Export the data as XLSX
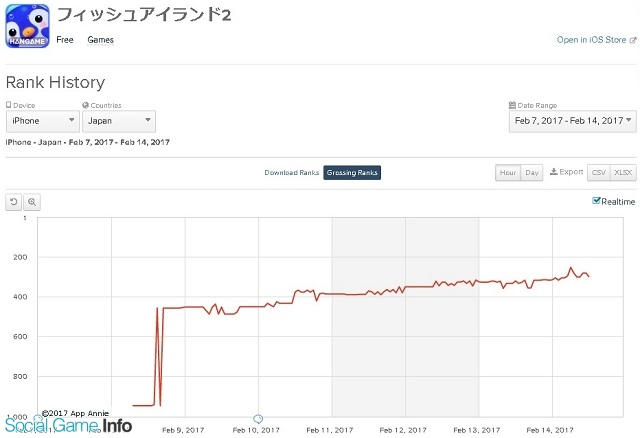The height and width of the screenshot is (438, 640). click(623, 173)
